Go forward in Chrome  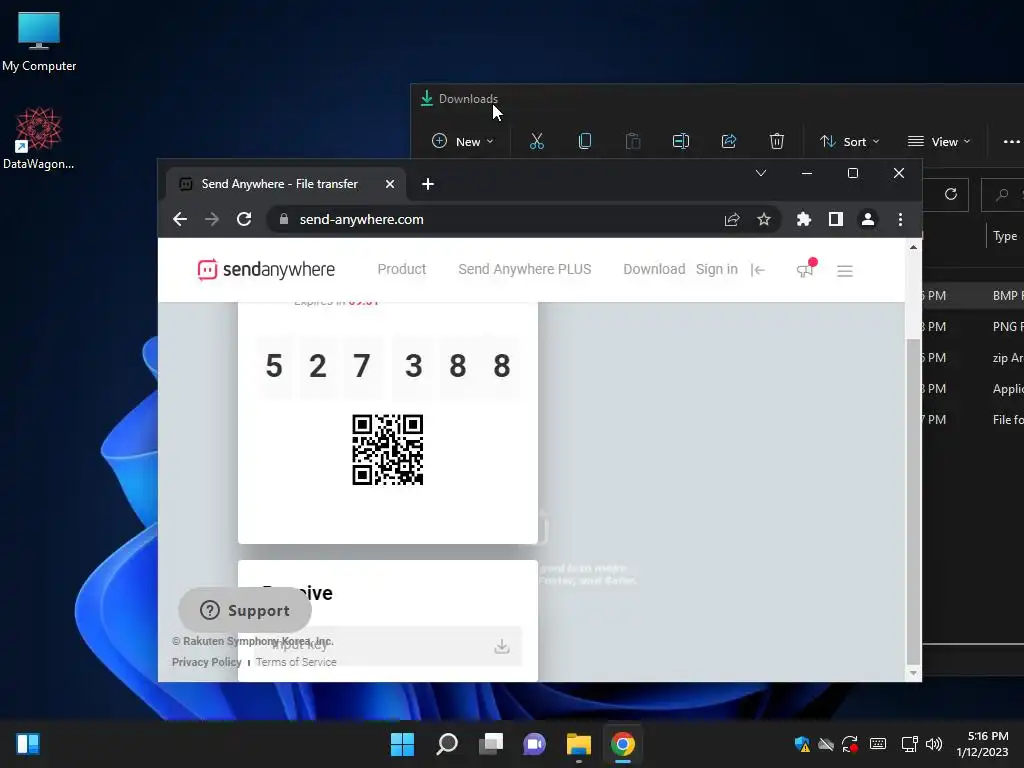tap(212, 219)
